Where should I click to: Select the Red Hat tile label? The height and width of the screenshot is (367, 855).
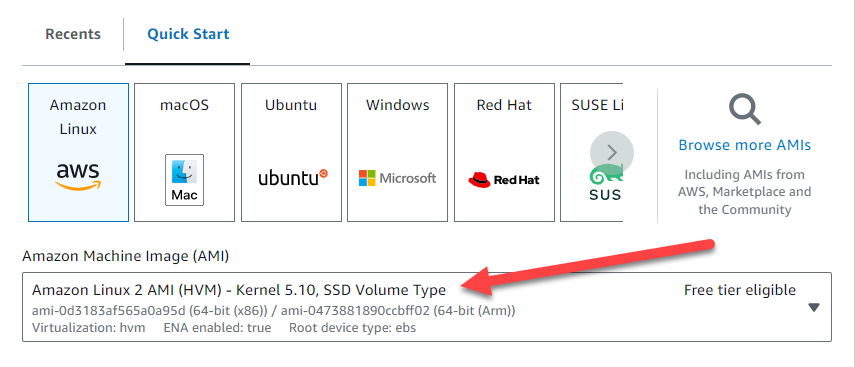pos(504,105)
